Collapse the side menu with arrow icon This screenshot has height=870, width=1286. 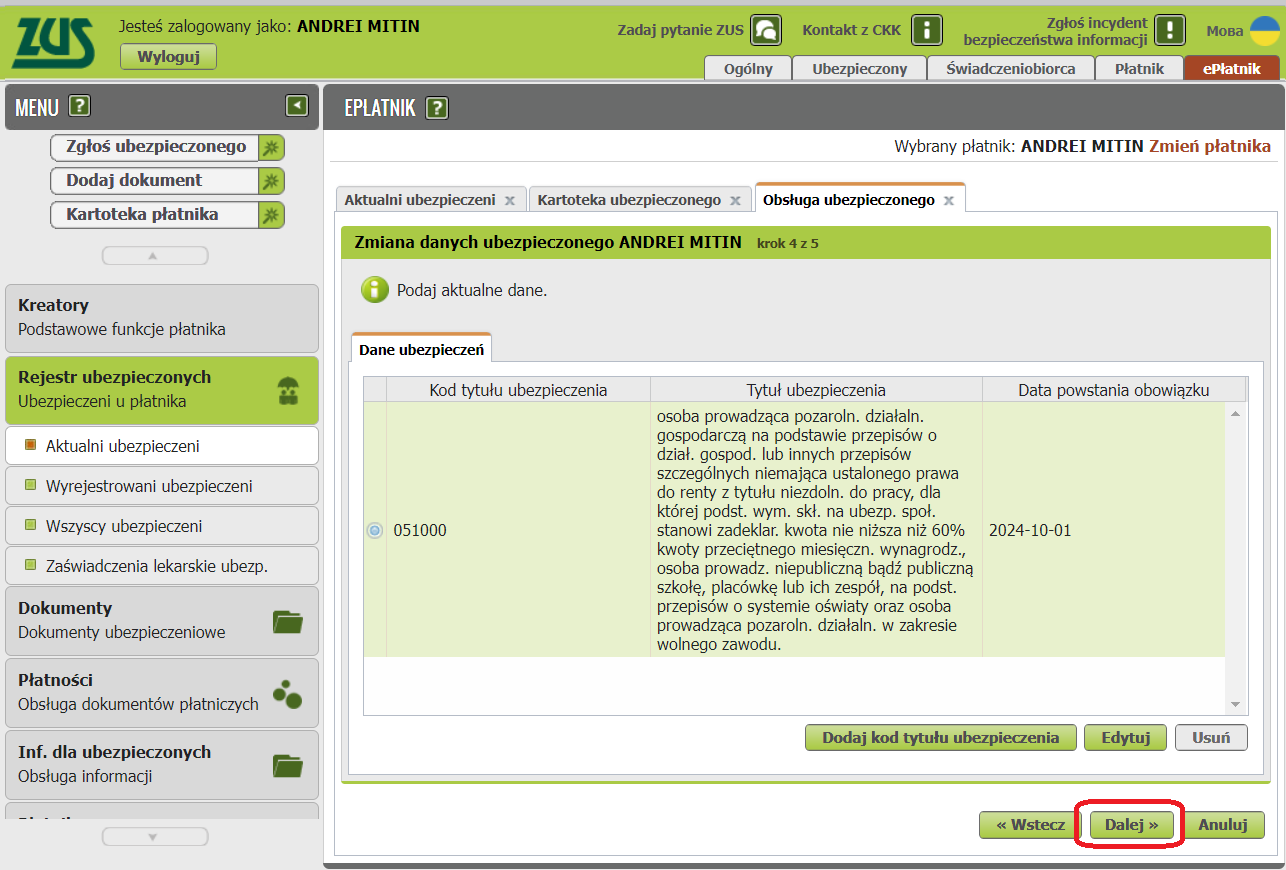296,106
